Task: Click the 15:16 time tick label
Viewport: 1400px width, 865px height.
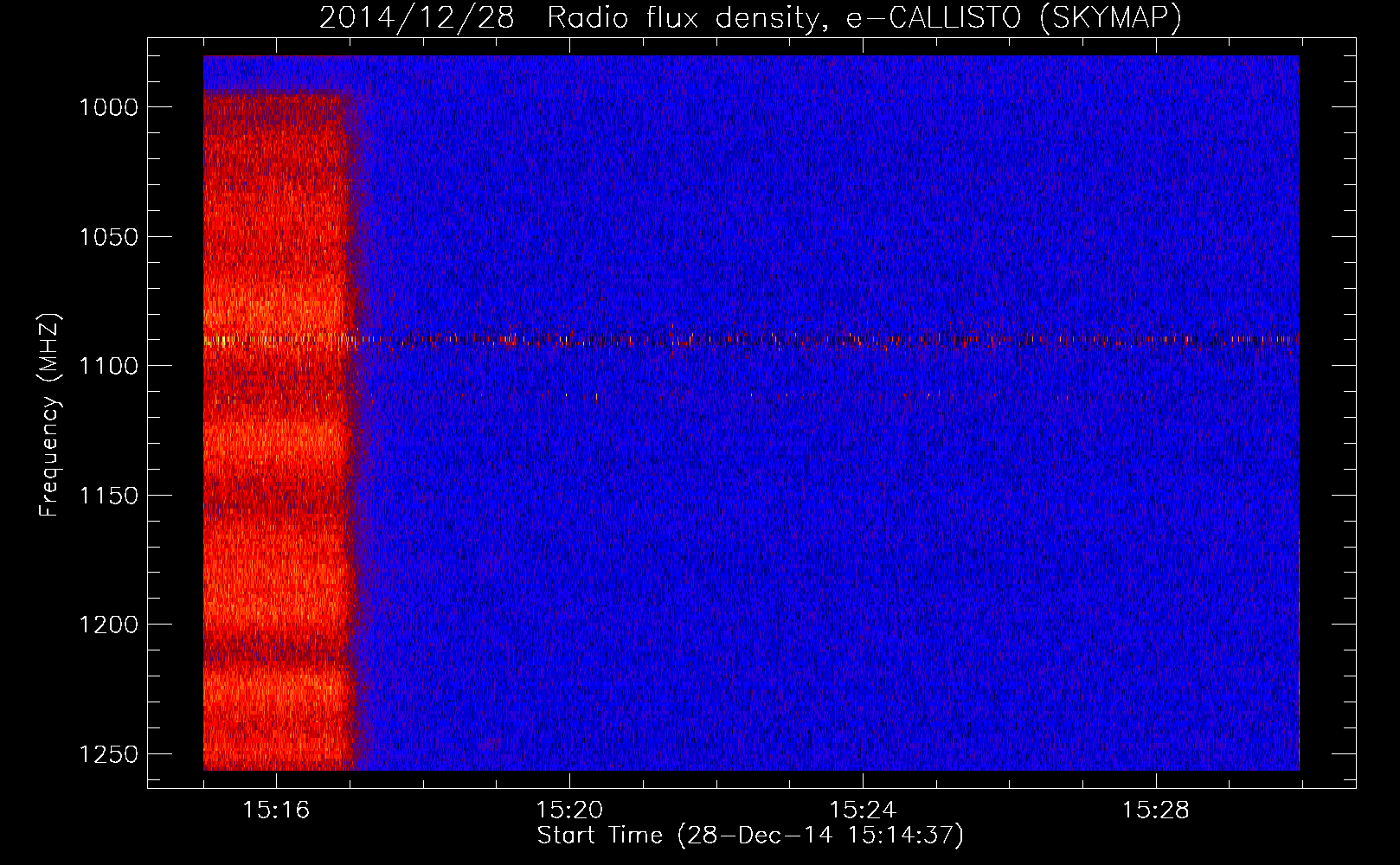Action: tap(276, 811)
